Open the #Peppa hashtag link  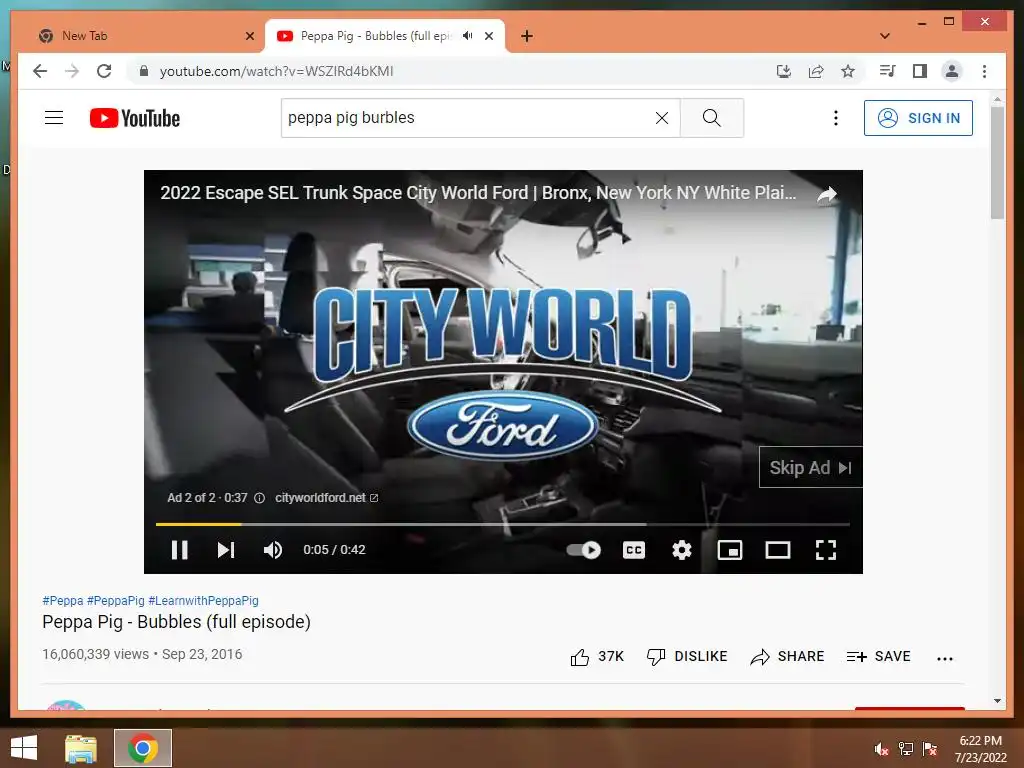tap(63, 600)
